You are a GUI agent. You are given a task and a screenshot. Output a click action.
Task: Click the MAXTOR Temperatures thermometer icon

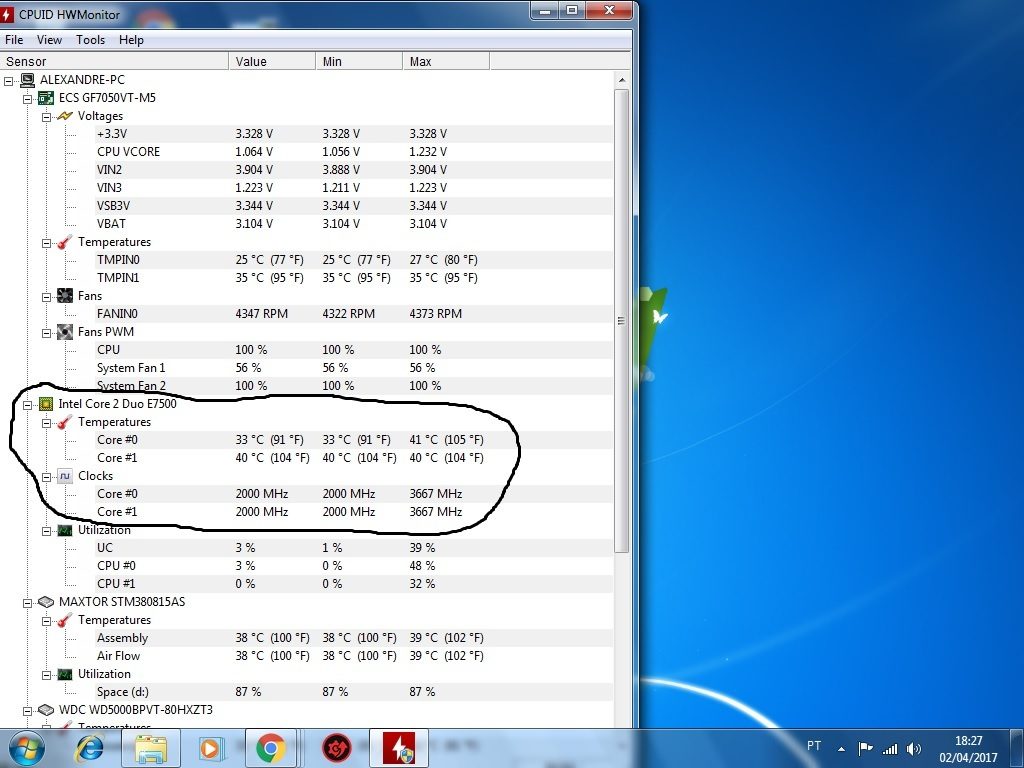pos(65,620)
